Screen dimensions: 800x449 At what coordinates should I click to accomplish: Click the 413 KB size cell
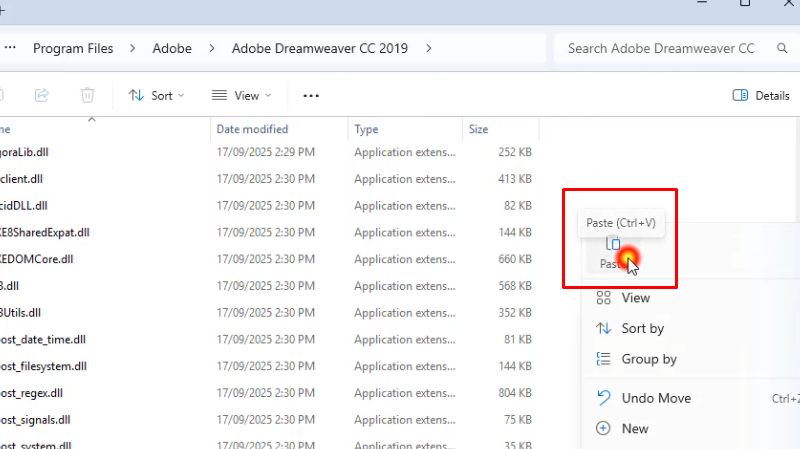pyautogui.click(x=515, y=179)
